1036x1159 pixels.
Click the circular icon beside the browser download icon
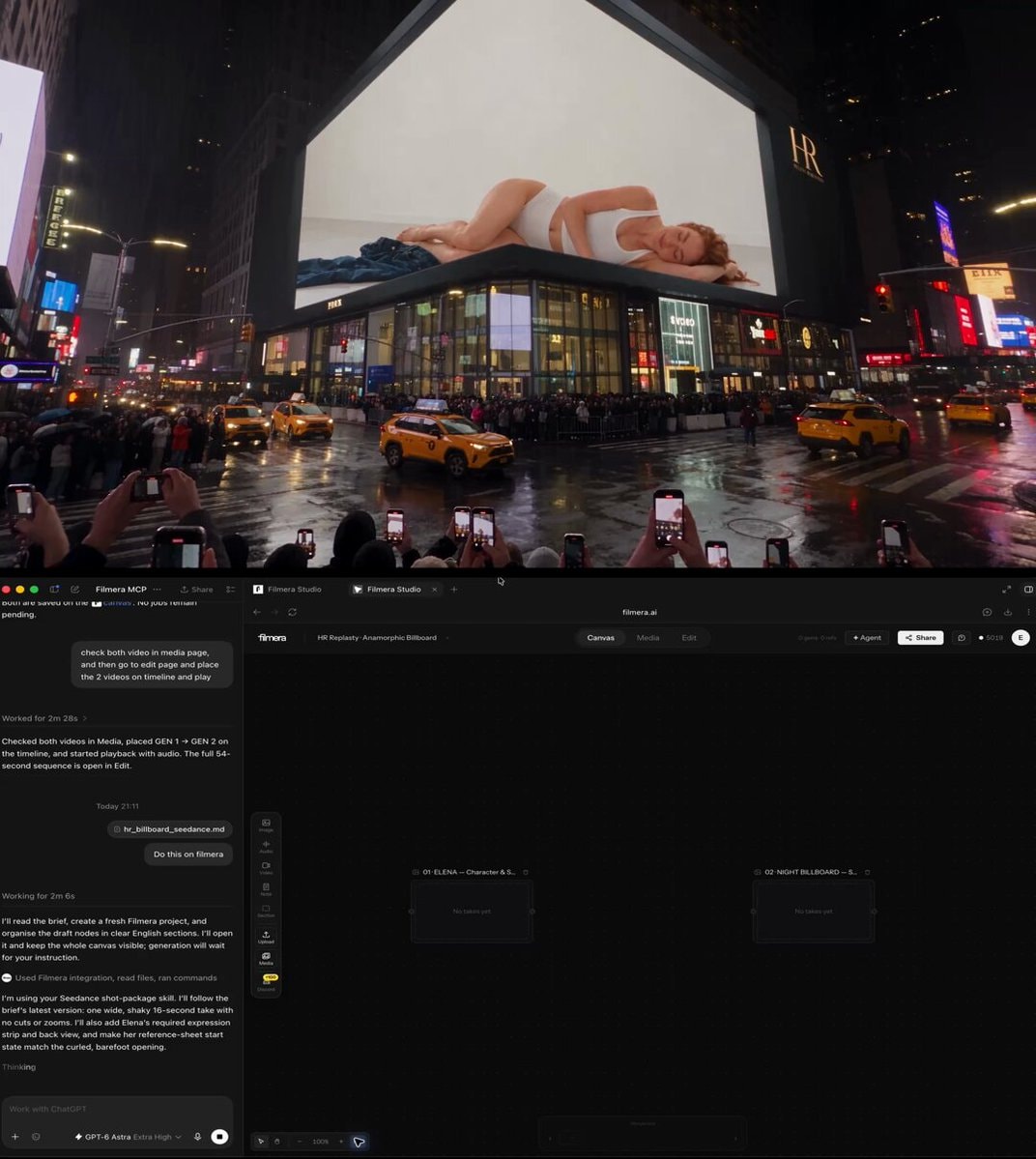point(987,612)
